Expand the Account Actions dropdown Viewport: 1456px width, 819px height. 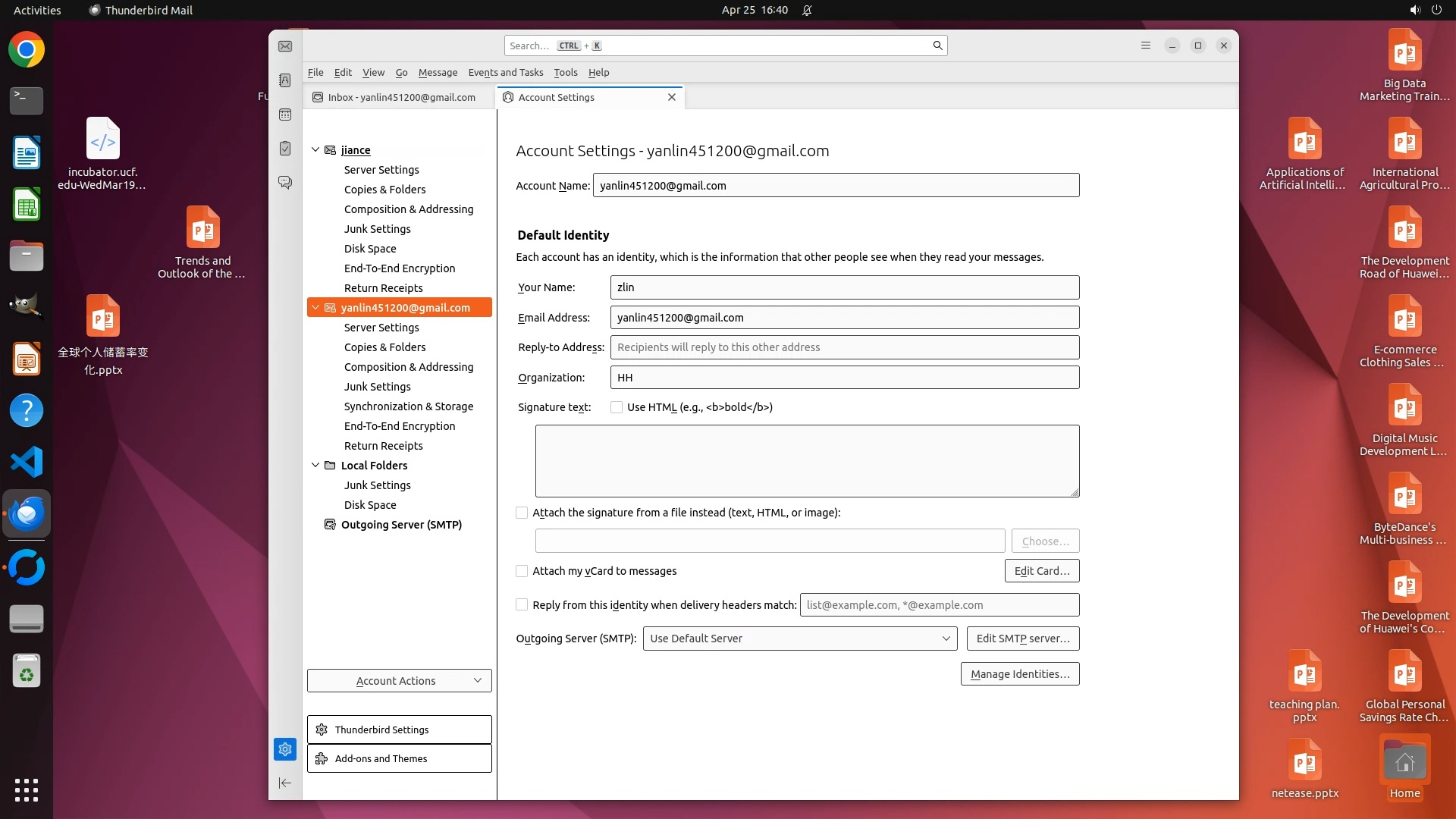[399, 681]
